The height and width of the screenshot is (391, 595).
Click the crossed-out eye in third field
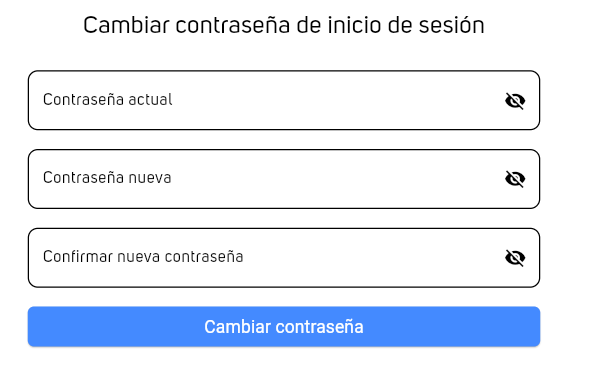(515, 258)
